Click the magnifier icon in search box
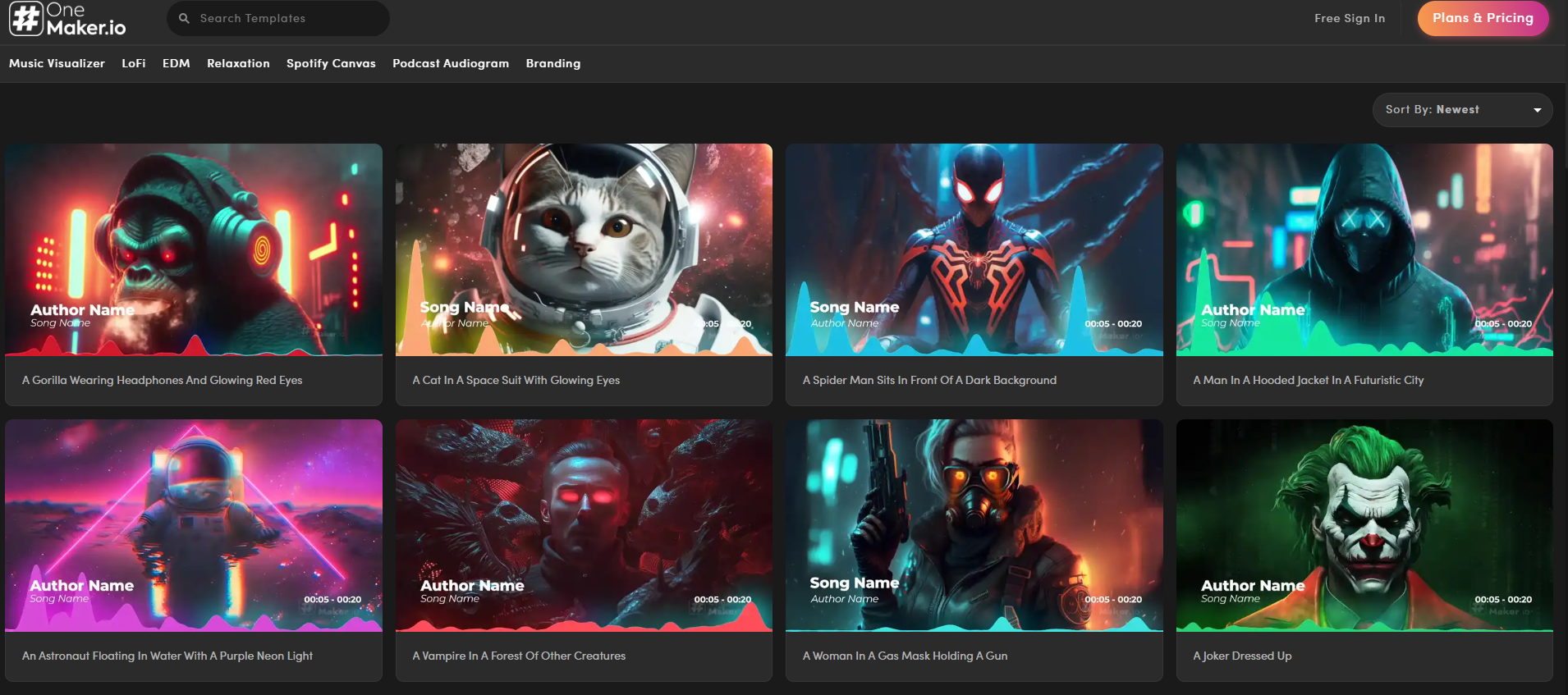This screenshot has height=695, width=1568. [184, 18]
